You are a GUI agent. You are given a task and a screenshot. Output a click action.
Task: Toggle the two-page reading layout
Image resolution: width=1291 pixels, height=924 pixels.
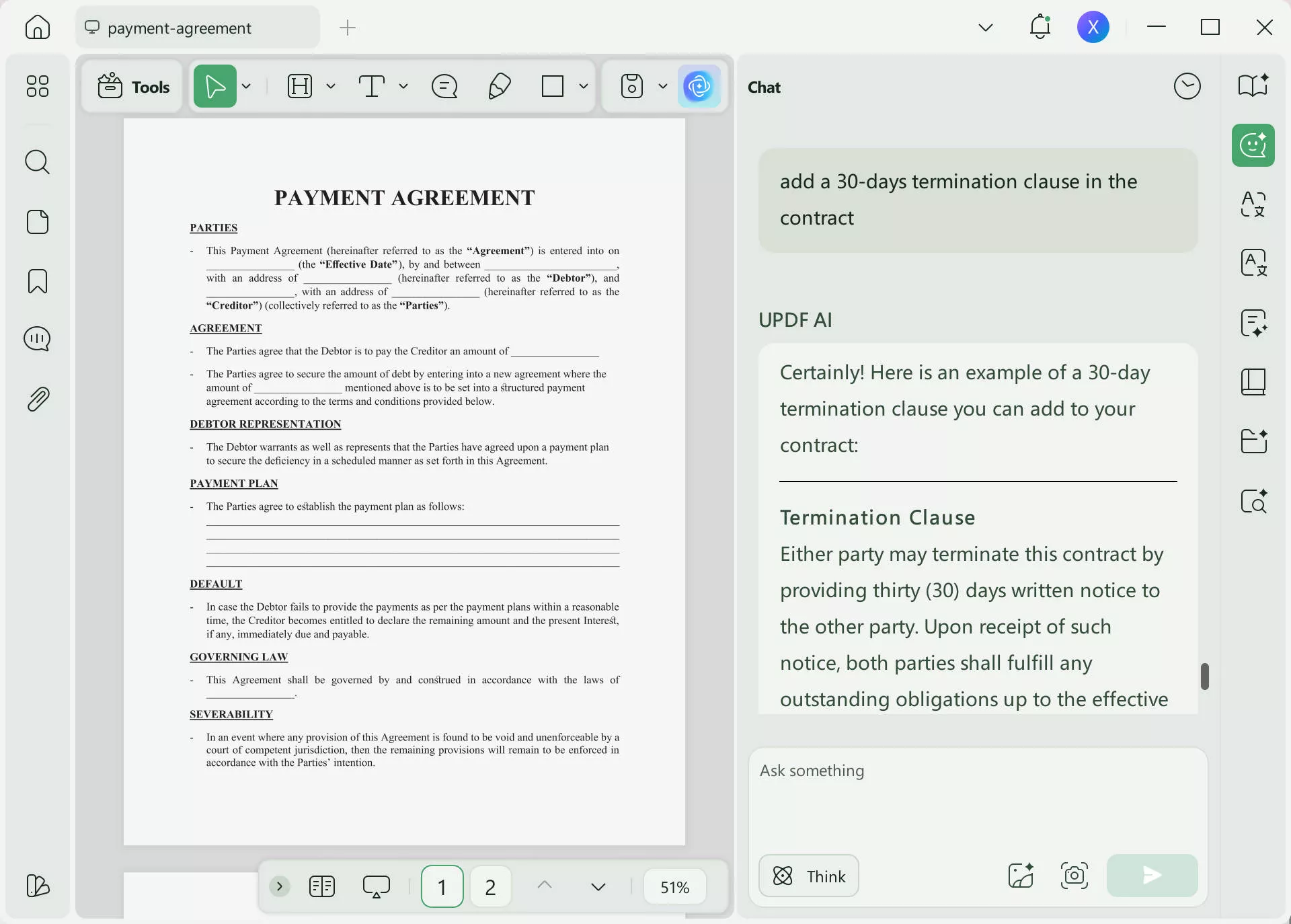coord(322,886)
